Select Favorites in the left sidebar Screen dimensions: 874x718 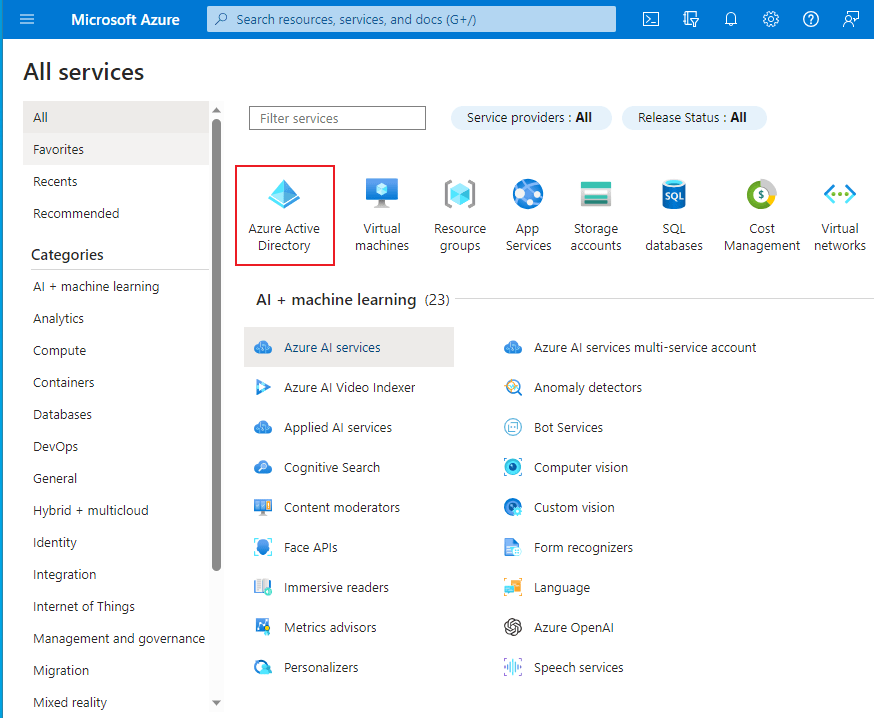pyautogui.click(x=59, y=150)
